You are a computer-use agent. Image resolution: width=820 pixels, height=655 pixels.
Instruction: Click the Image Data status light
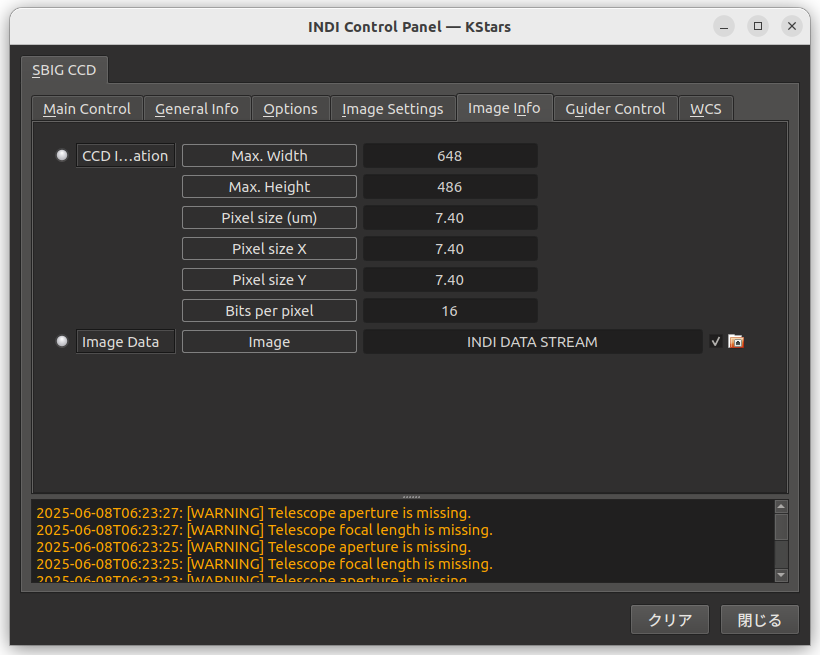point(62,342)
